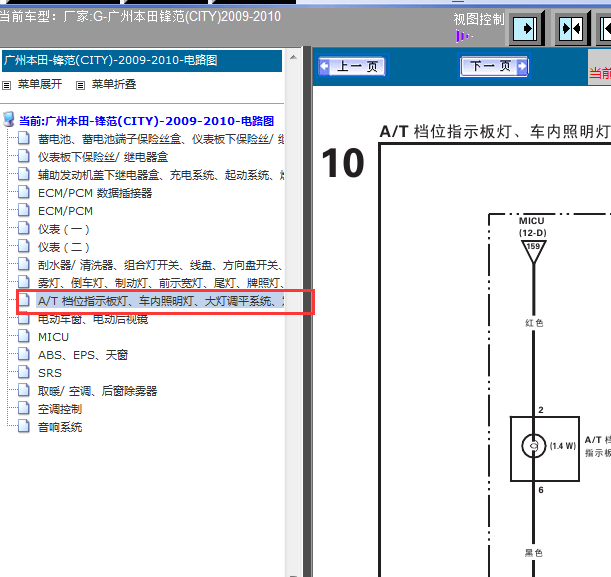This screenshot has width=611, height=577.
Task: Click the 红色 wire label in diagram
Action: 534,323
